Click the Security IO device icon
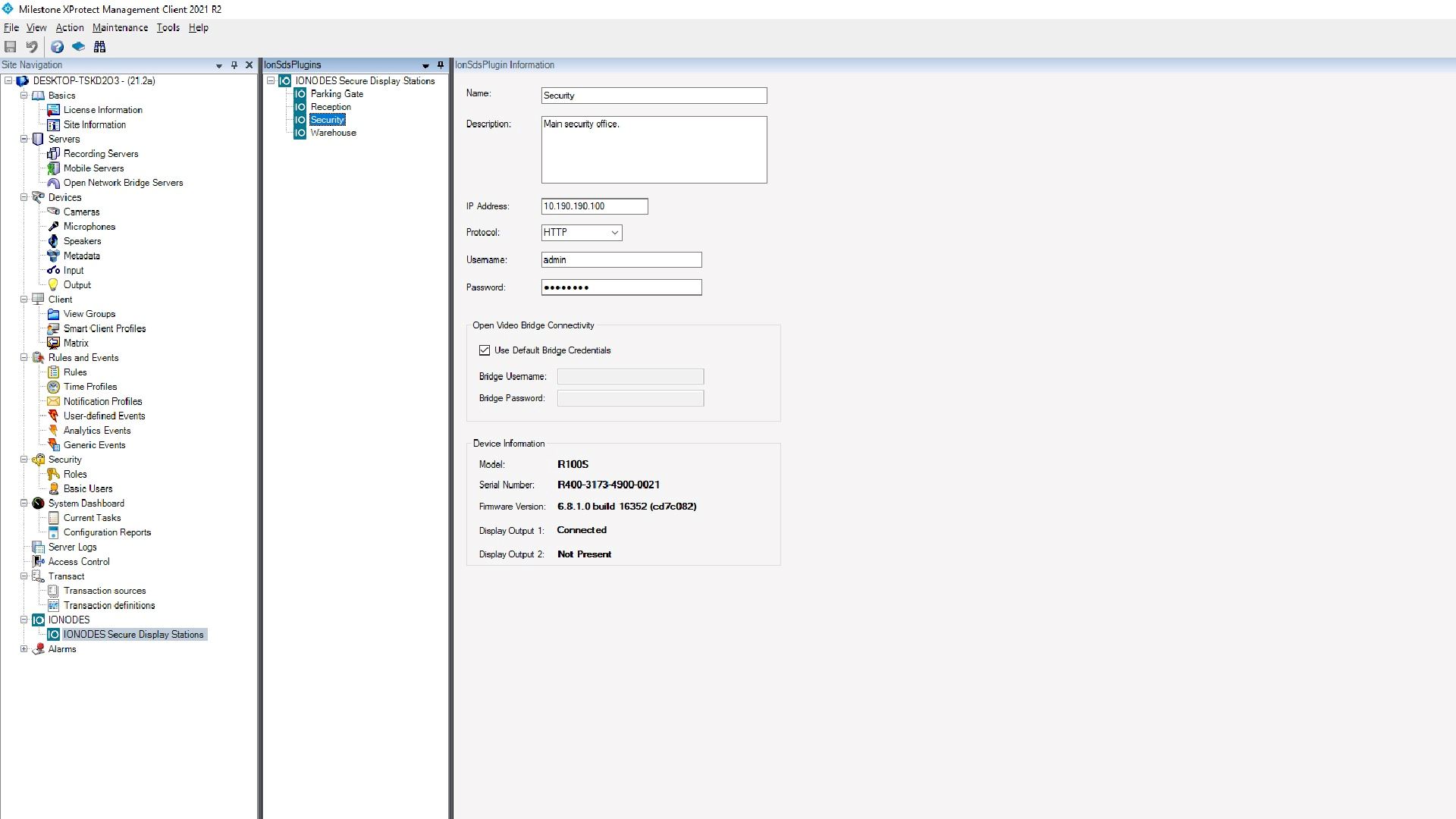Viewport: 1456px width, 819px height. coord(300,119)
